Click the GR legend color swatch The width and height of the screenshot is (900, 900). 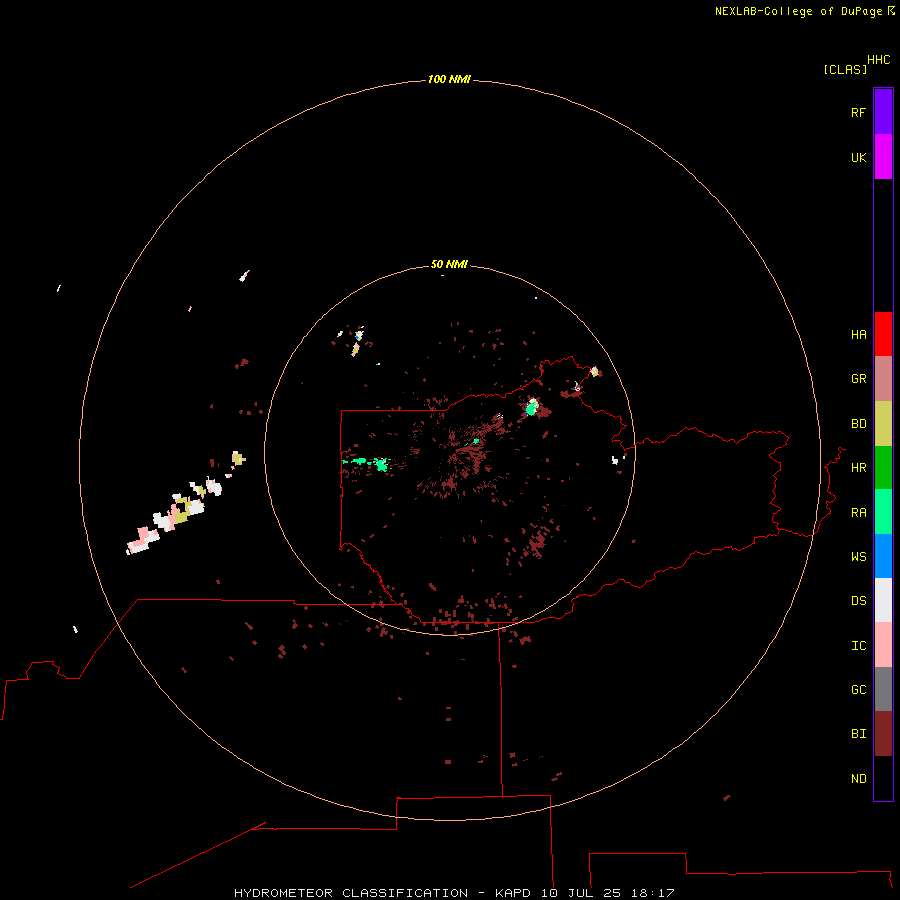tap(883, 379)
